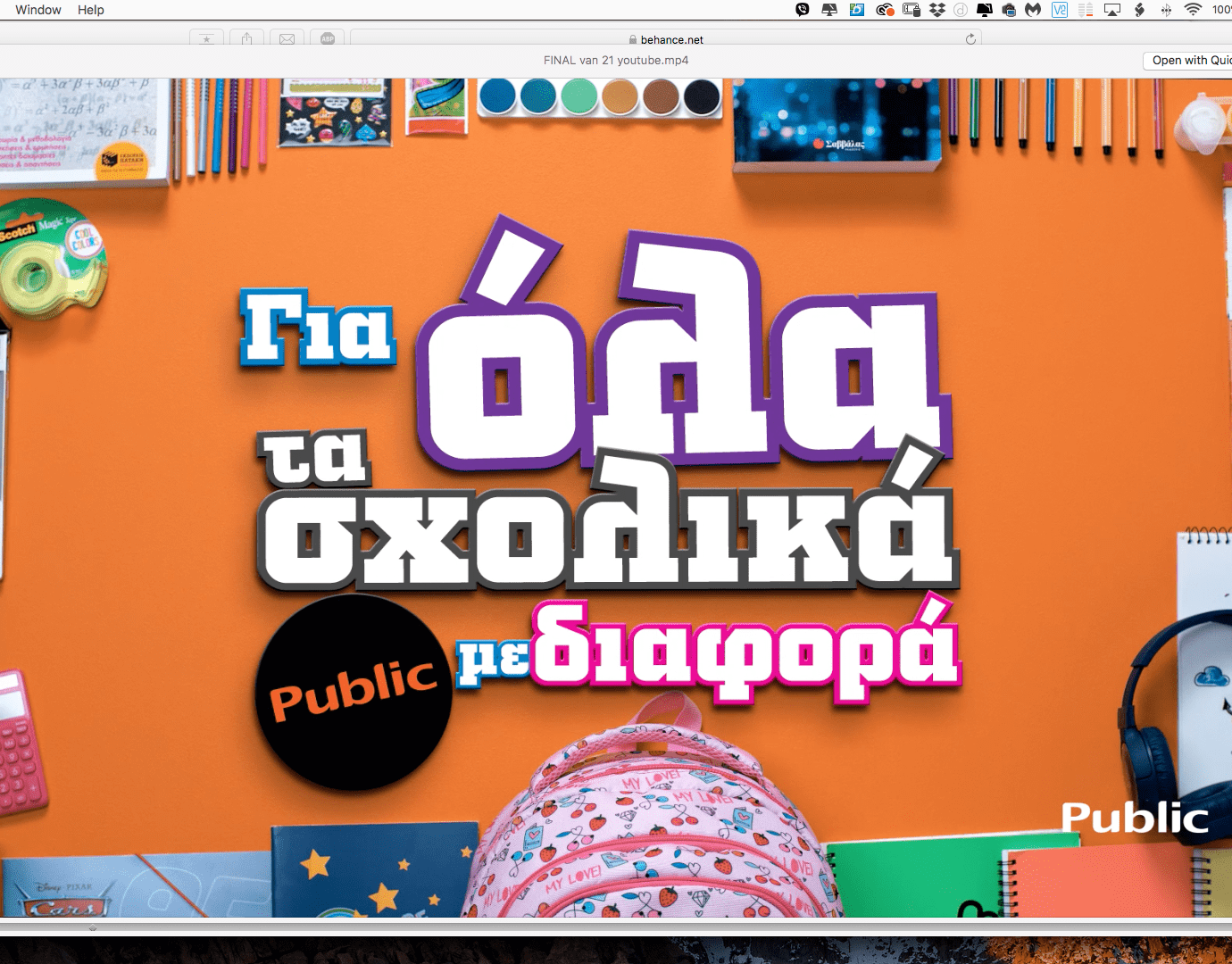Open the Dropbox menu bar icon
1232x964 pixels.
tap(937, 10)
